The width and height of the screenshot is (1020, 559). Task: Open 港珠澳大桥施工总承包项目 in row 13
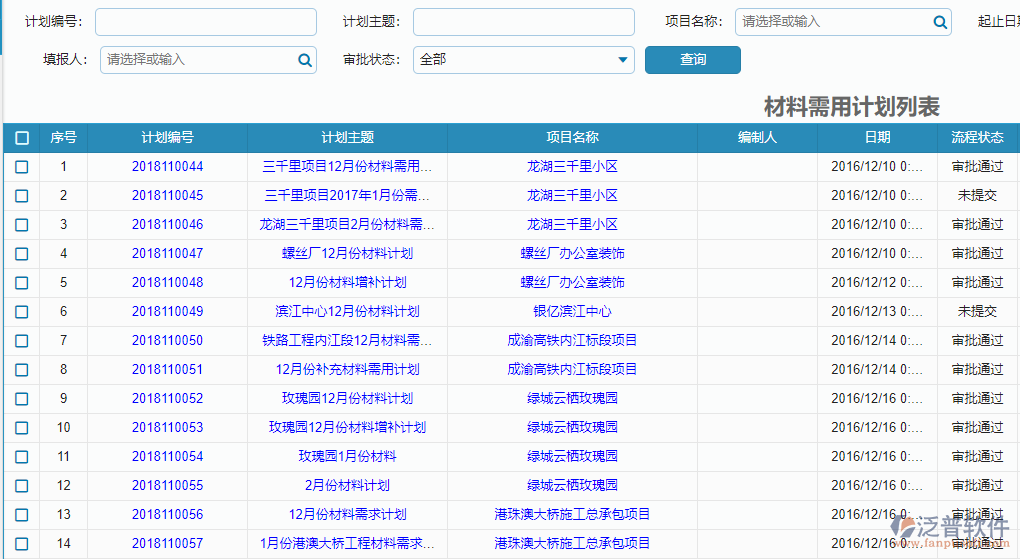572,515
